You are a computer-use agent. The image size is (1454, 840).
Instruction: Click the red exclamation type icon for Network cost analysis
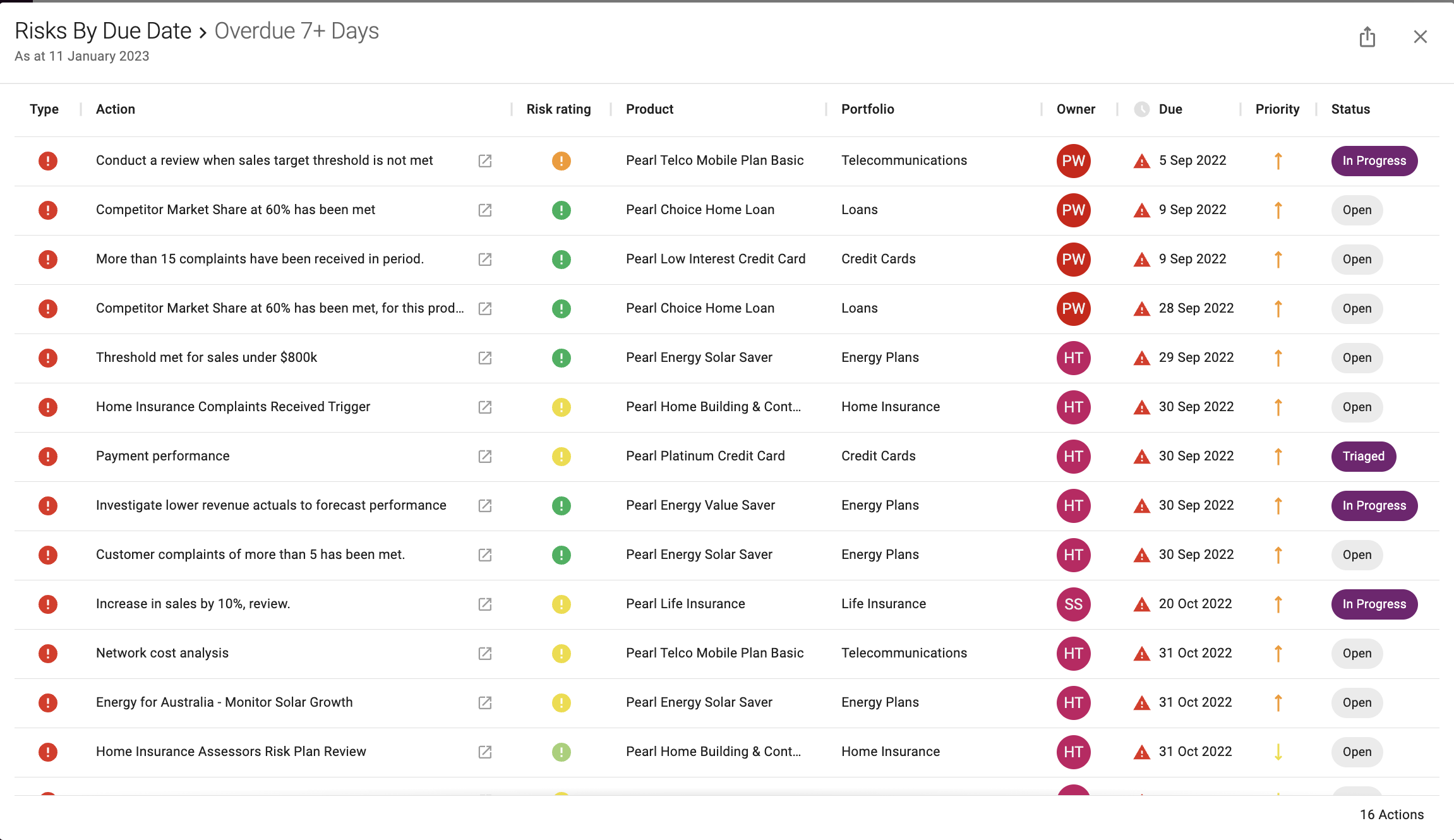pos(47,653)
